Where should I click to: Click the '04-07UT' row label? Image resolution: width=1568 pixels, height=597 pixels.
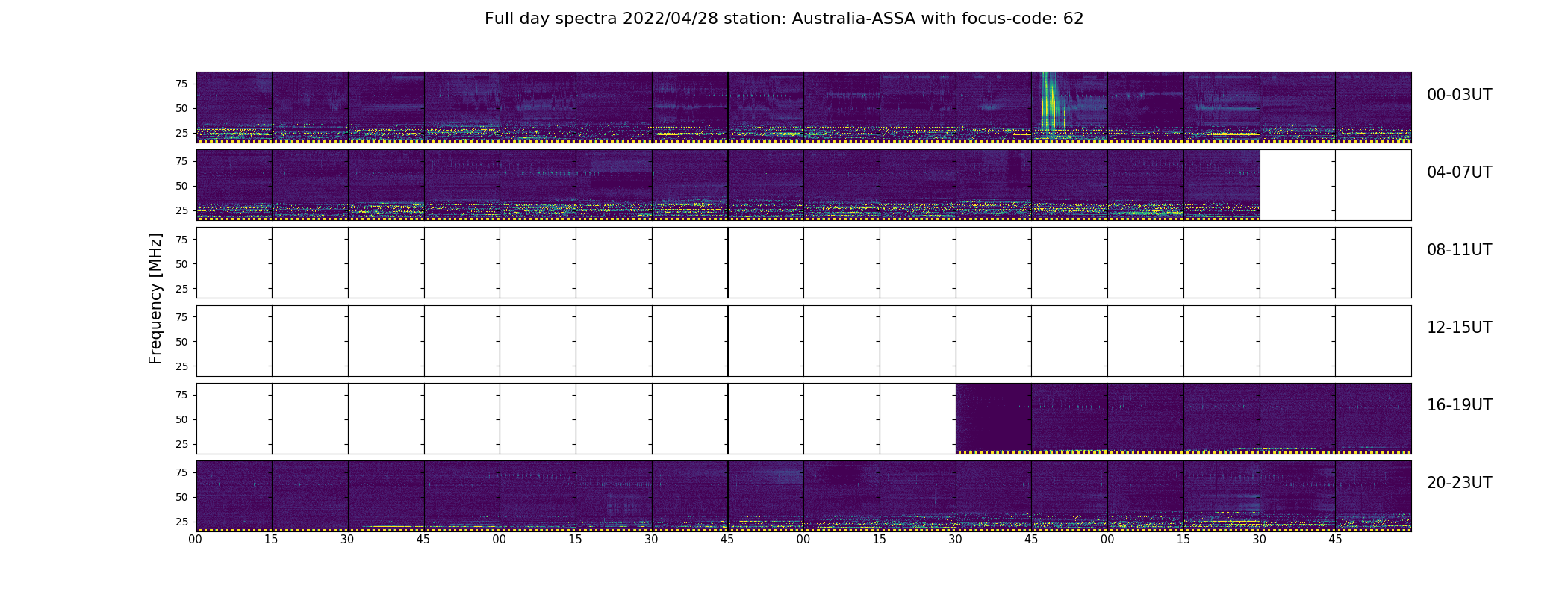(x=1459, y=172)
